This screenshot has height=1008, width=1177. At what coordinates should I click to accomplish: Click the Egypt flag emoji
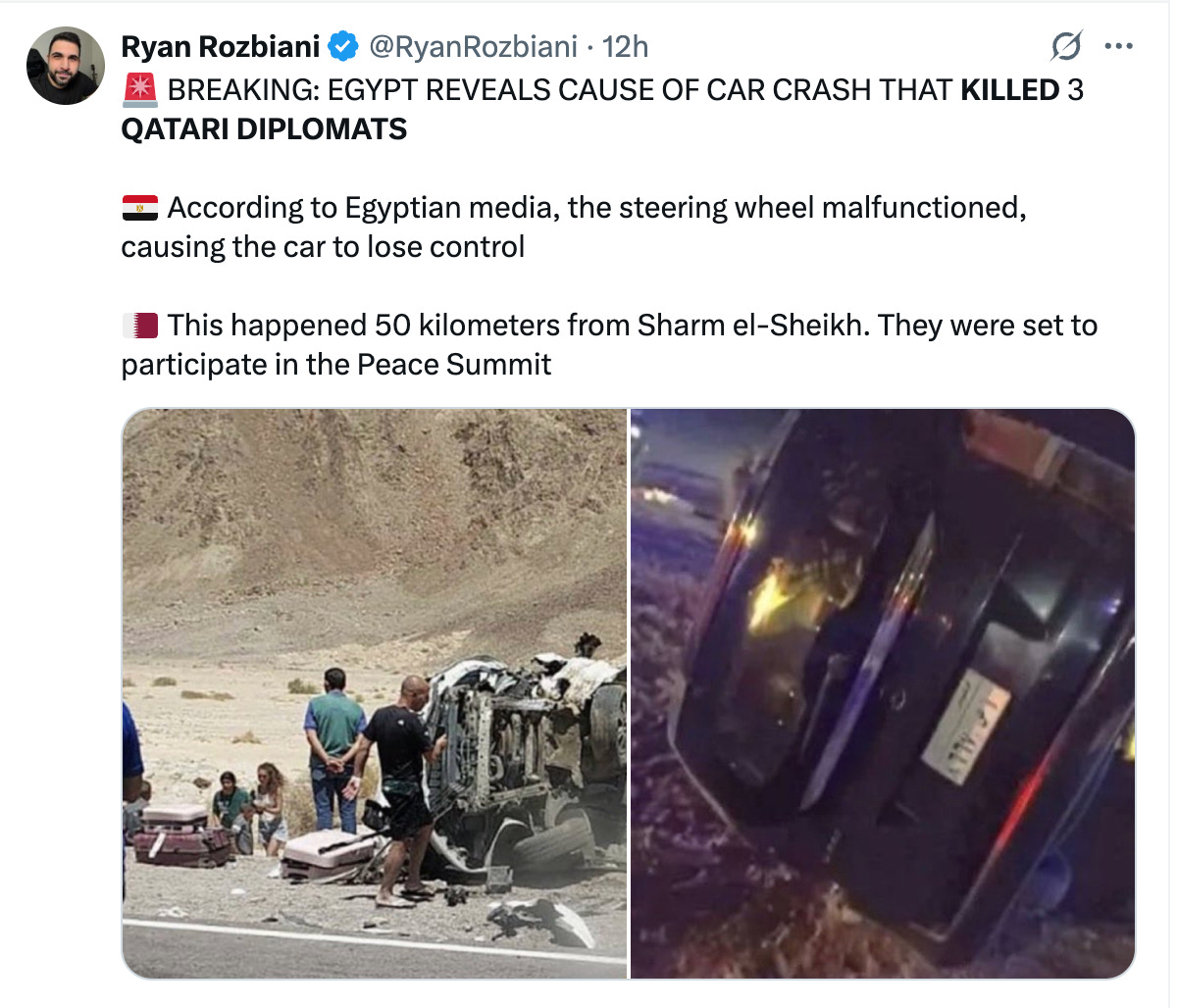(139, 208)
